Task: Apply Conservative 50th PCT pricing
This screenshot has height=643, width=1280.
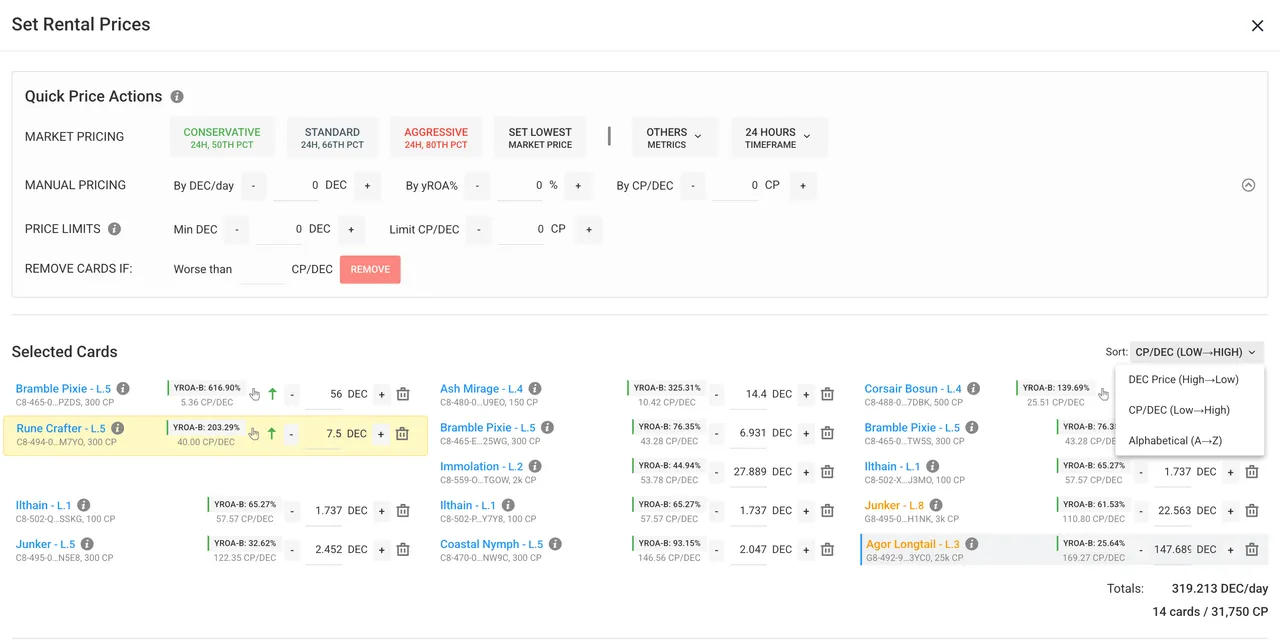Action: 222,137
